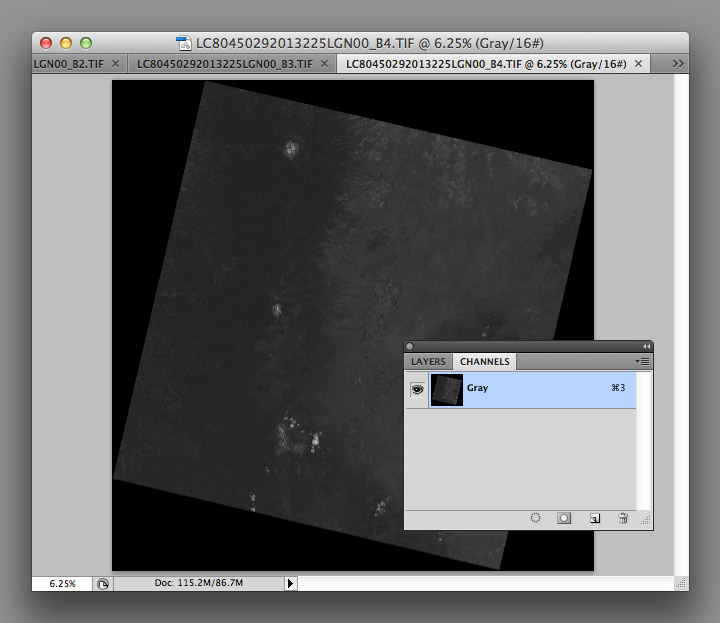This screenshot has width=720, height=623.
Task: Switch to the Channels tab
Action: click(484, 362)
